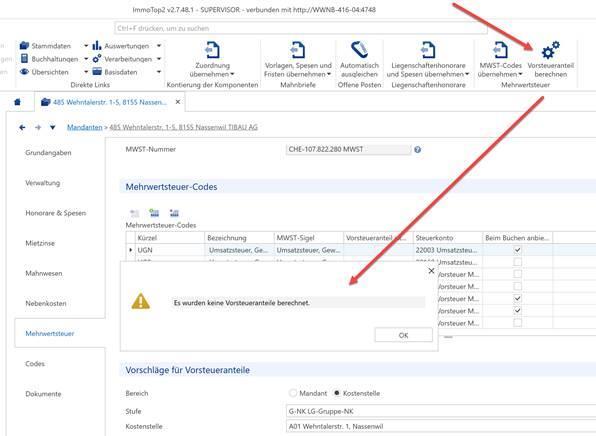Navigate back with the left arrow
This screenshot has width=596, height=436.
click(x=22, y=127)
